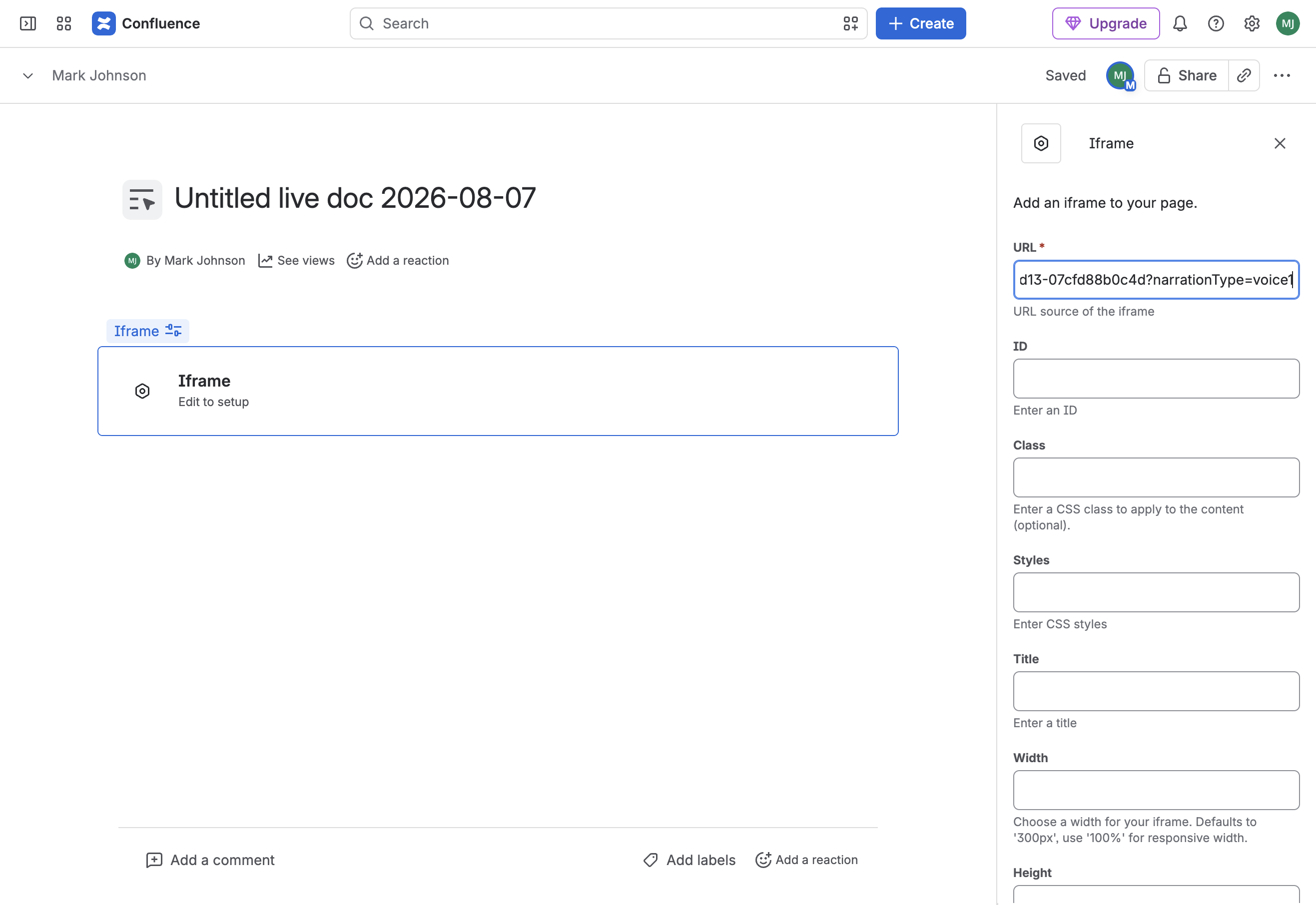The width and height of the screenshot is (1316, 905).
Task: Click Add a comment at page bottom
Action: [x=210, y=860]
